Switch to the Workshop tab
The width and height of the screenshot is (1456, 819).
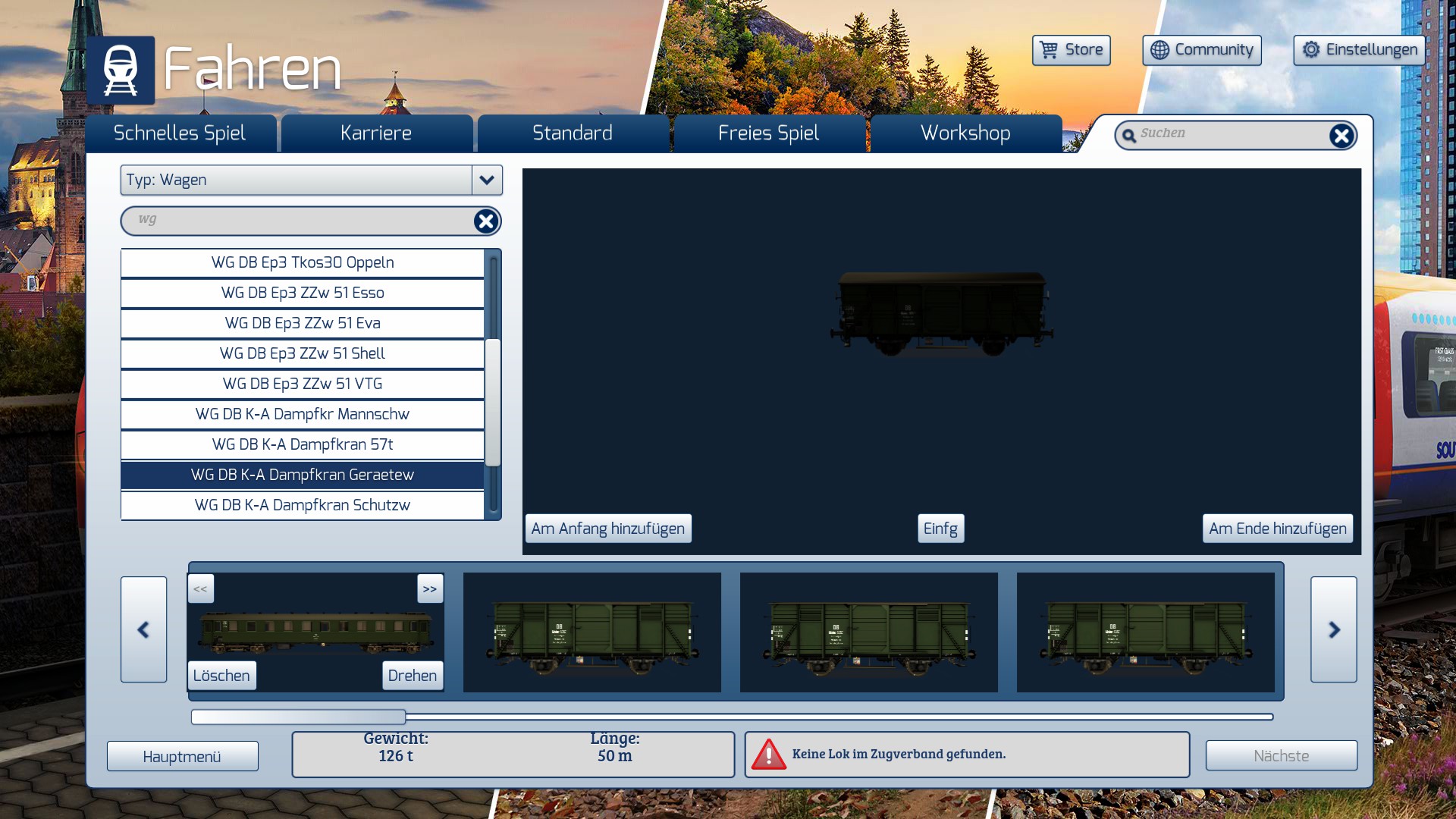coord(965,133)
